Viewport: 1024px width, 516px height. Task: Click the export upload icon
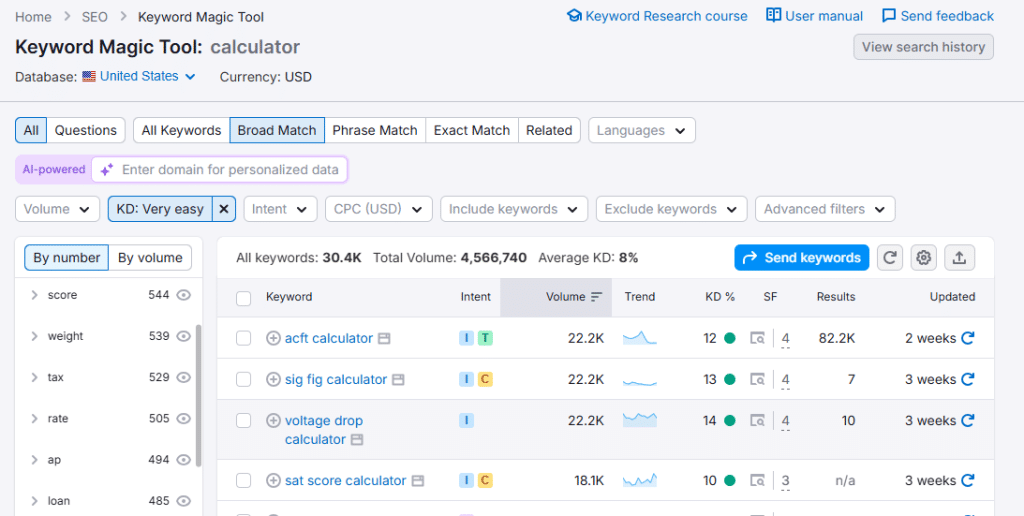tap(959, 258)
